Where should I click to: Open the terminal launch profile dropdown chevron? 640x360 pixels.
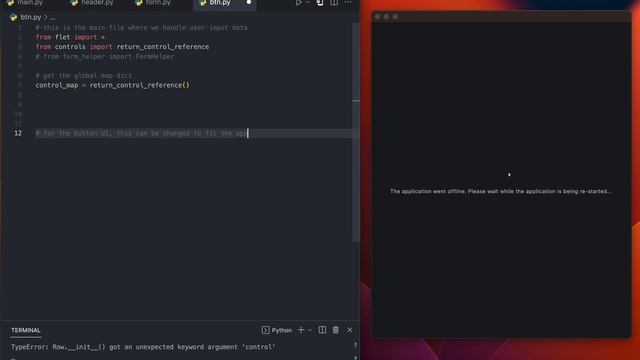(x=310, y=330)
